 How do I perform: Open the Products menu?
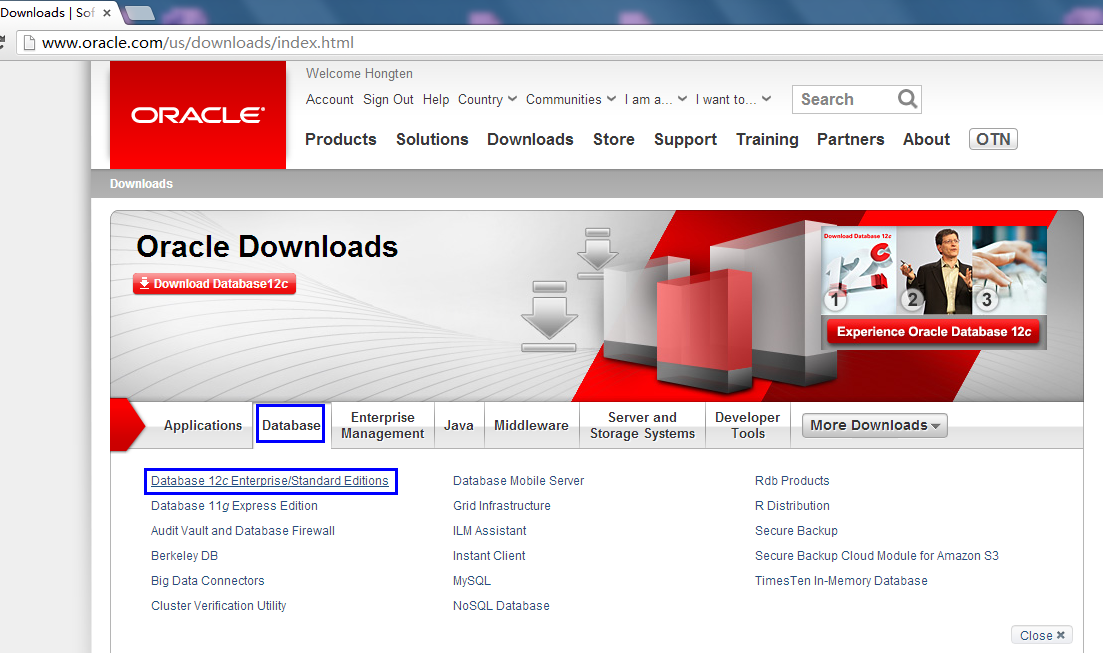coord(340,139)
